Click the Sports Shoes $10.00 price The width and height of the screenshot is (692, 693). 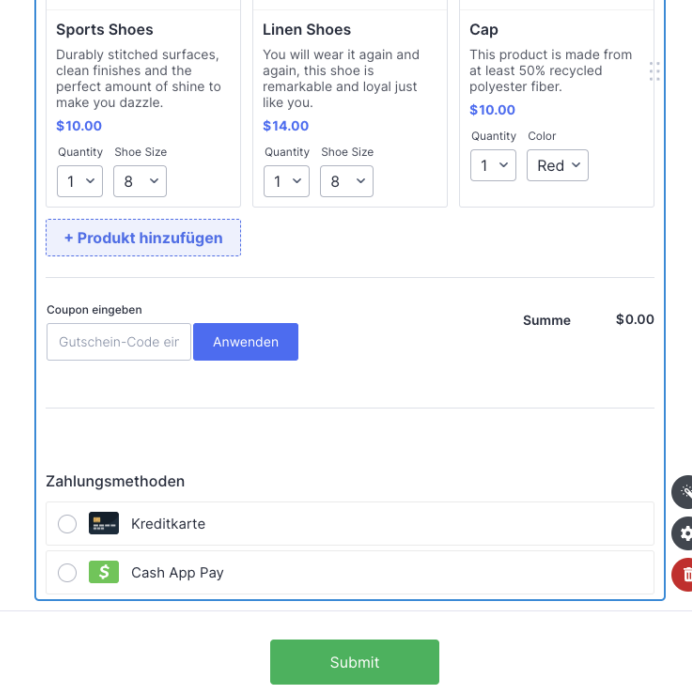tap(79, 126)
